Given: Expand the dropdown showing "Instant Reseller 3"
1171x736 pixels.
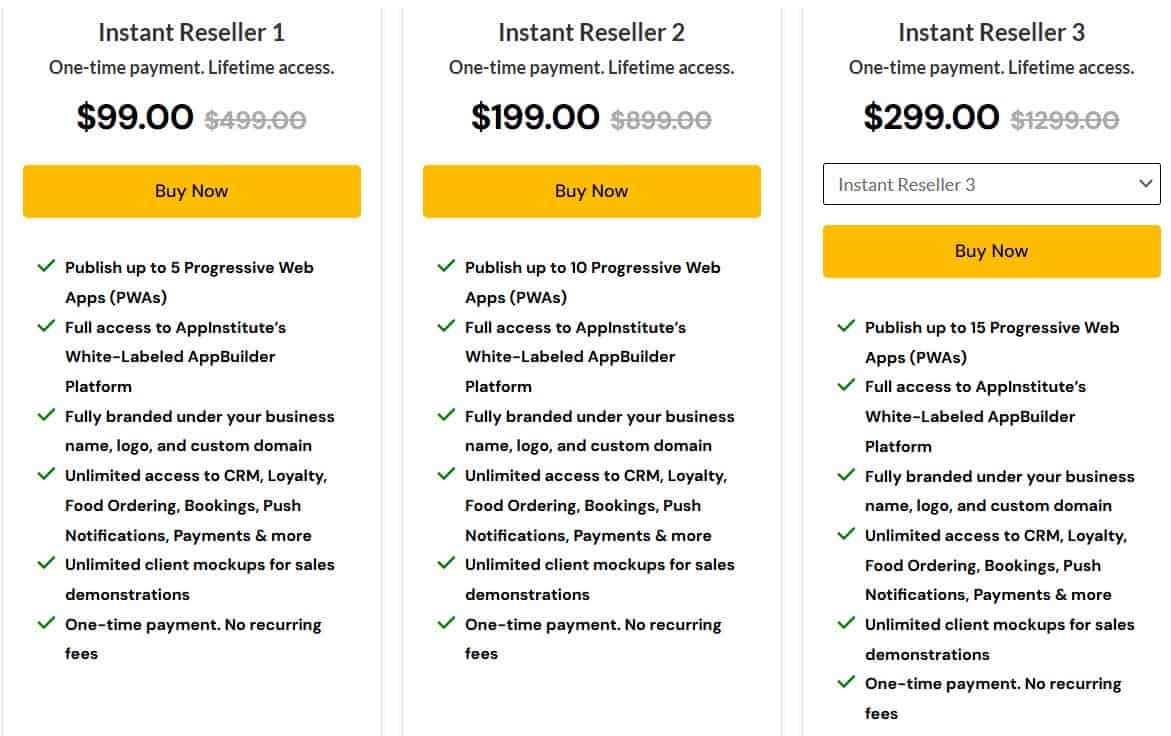Looking at the screenshot, I should click(x=991, y=183).
